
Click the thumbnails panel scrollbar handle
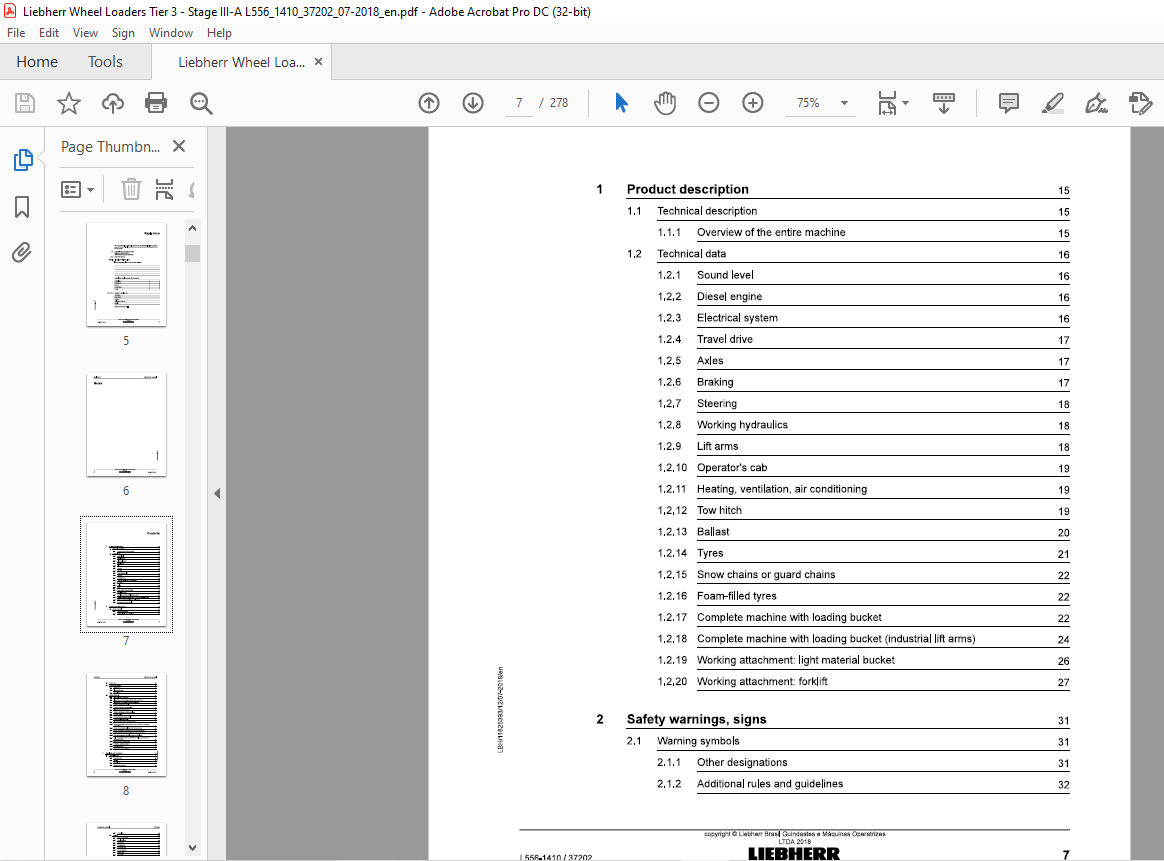[192, 253]
